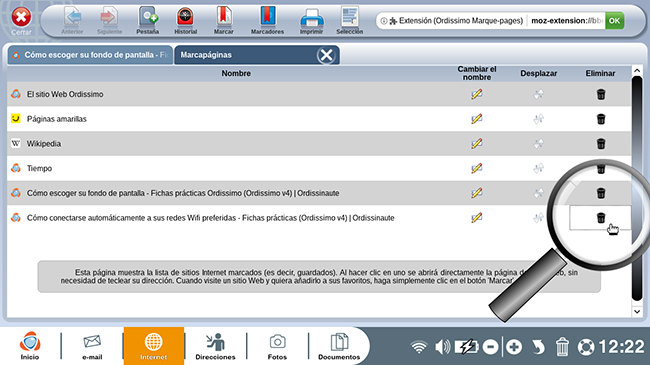
Task: Click the extension info icon in address bar
Action: (384, 21)
